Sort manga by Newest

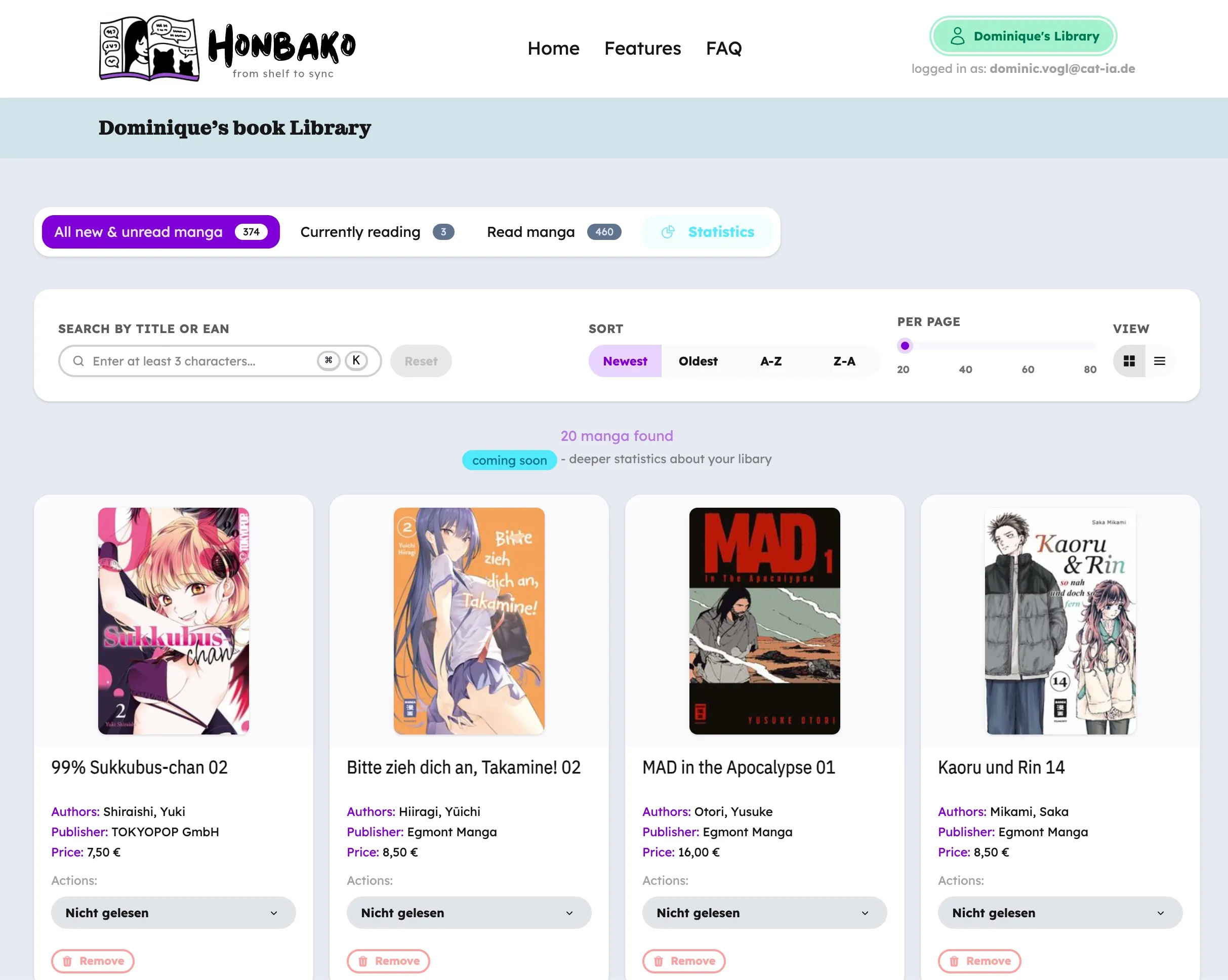tap(625, 361)
